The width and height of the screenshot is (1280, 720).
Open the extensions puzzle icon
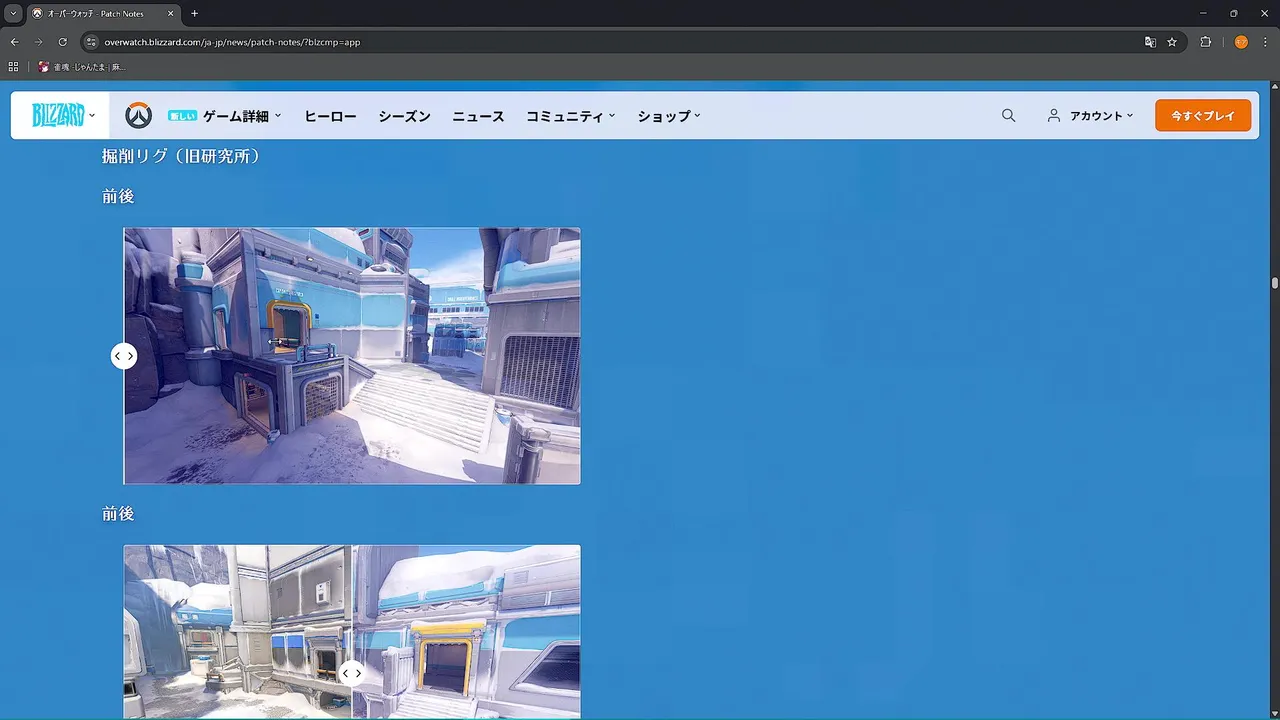[x=1205, y=42]
